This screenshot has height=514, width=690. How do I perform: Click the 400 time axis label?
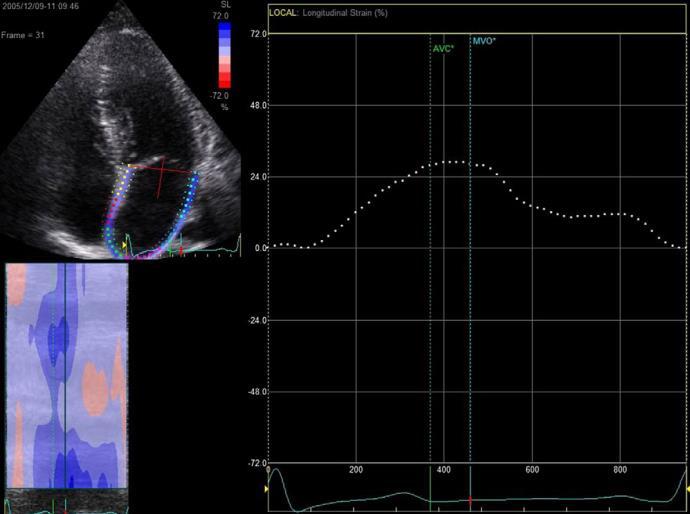click(x=444, y=470)
